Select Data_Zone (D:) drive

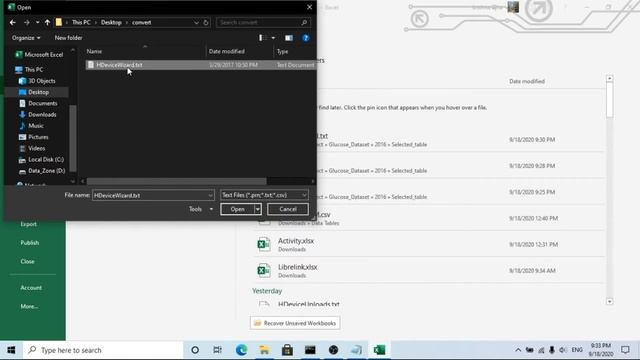click(42, 171)
